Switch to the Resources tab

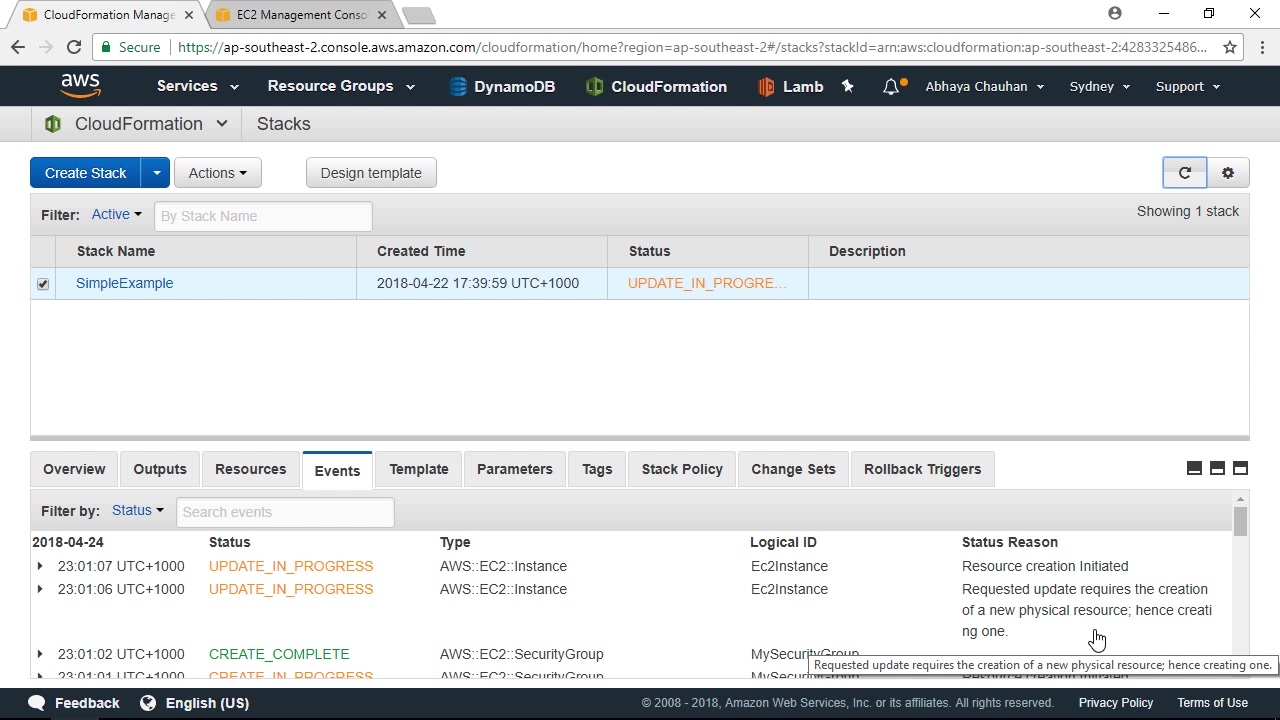(x=250, y=469)
